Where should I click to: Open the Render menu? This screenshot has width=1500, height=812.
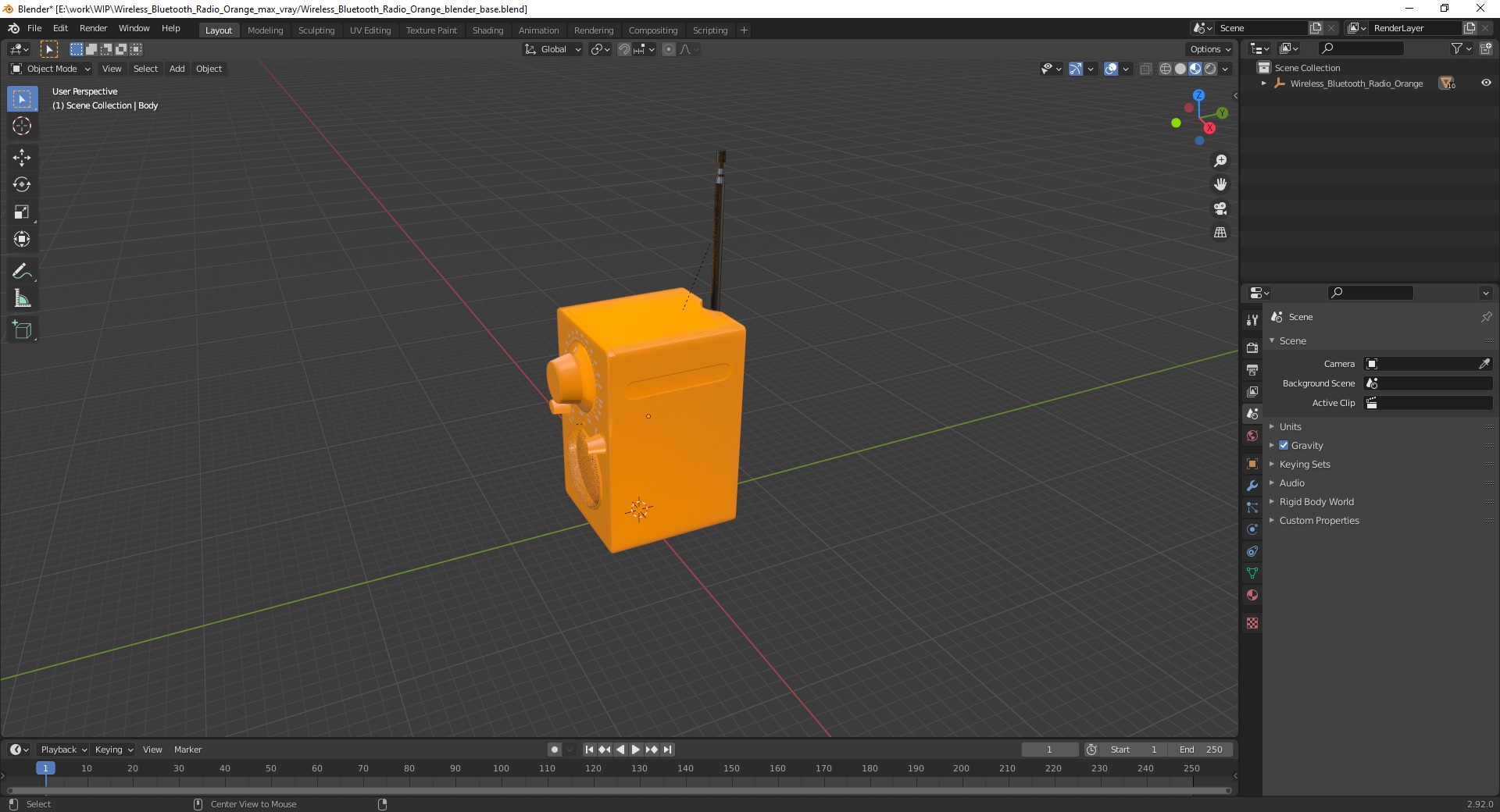93,28
